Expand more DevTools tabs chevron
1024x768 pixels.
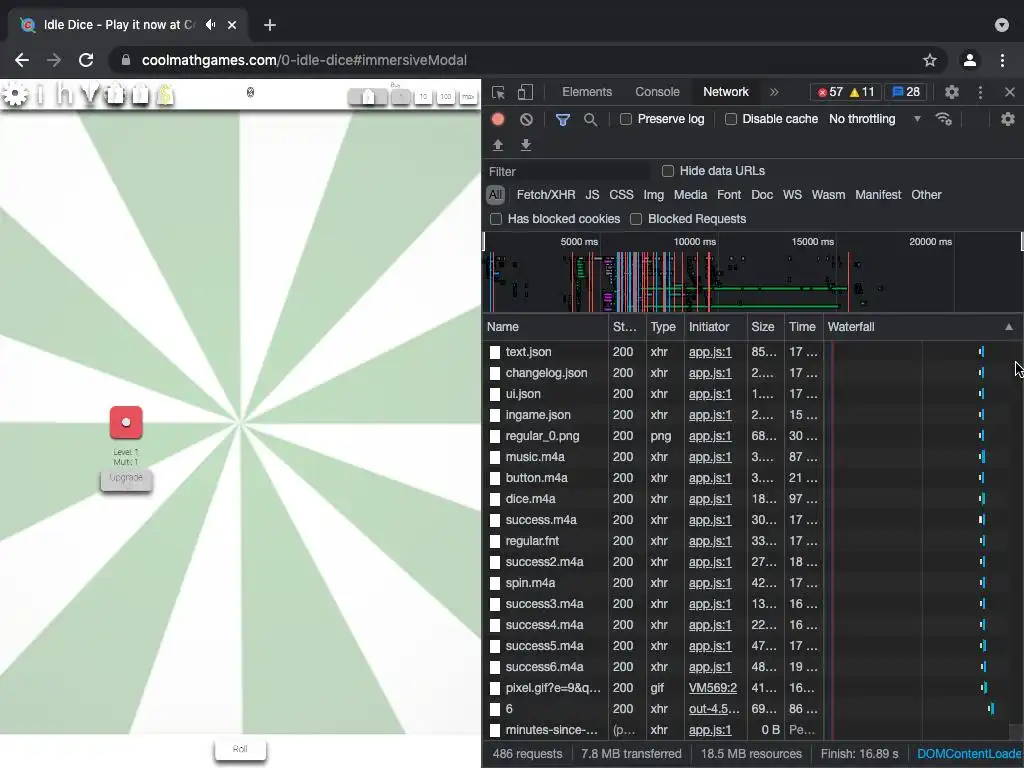774,92
